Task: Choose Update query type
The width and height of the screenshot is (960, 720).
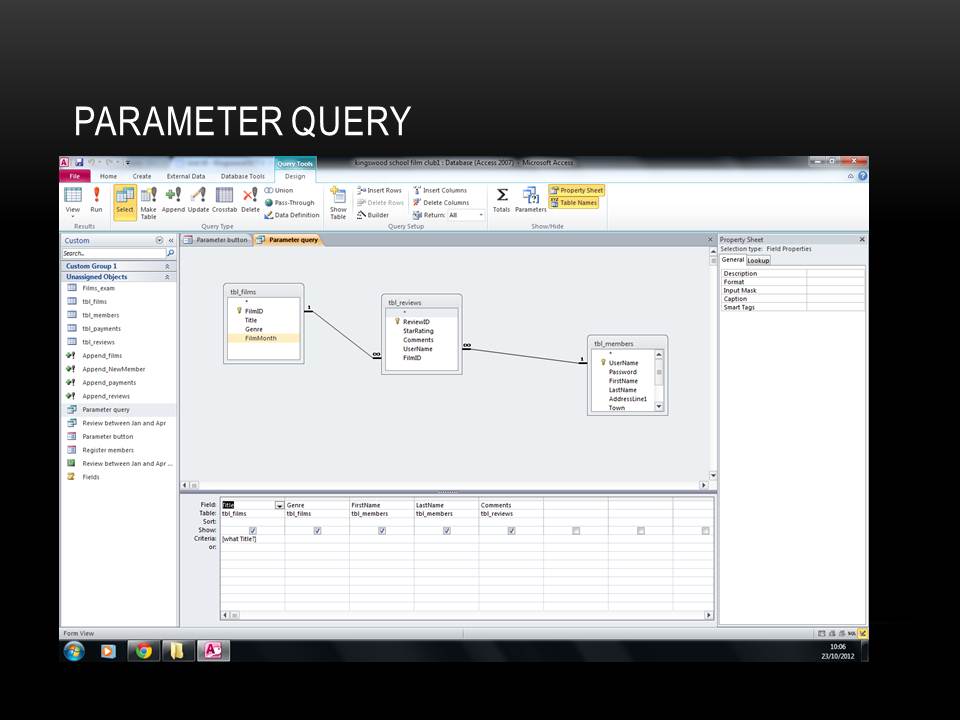Action: click(198, 200)
